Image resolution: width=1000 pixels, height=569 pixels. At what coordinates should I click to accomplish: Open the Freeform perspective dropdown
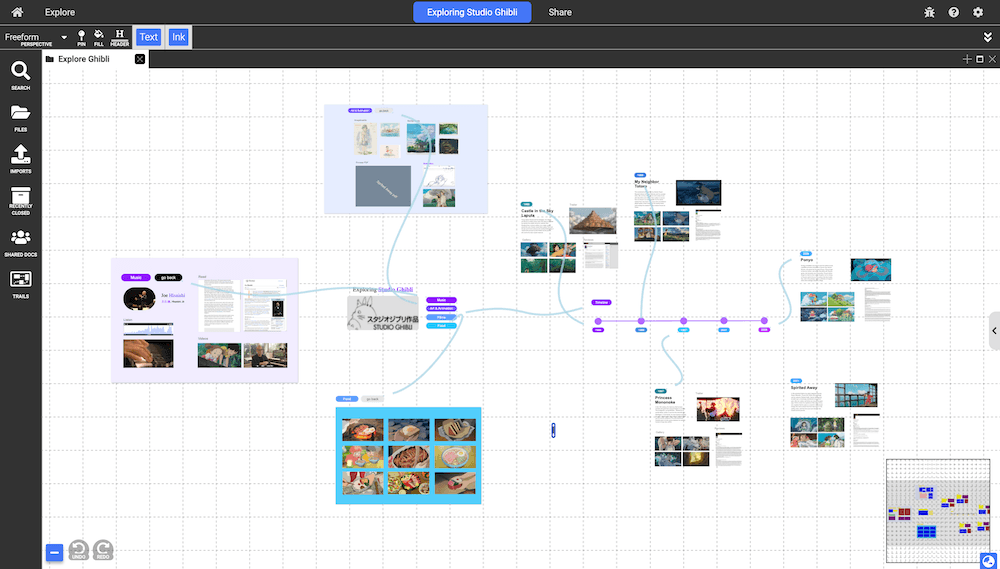36,38
